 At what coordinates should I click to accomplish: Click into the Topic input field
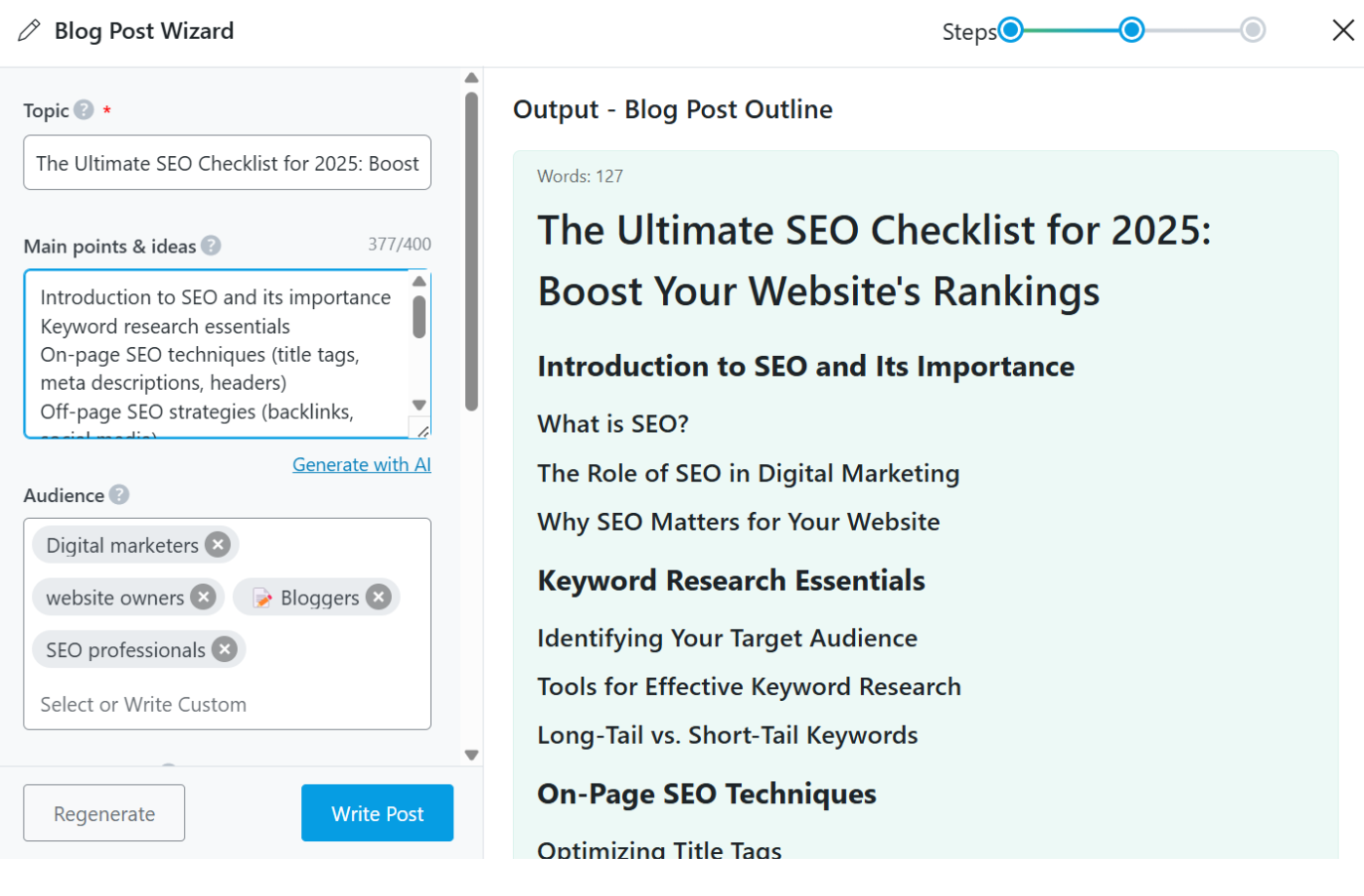(x=227, y=163)
